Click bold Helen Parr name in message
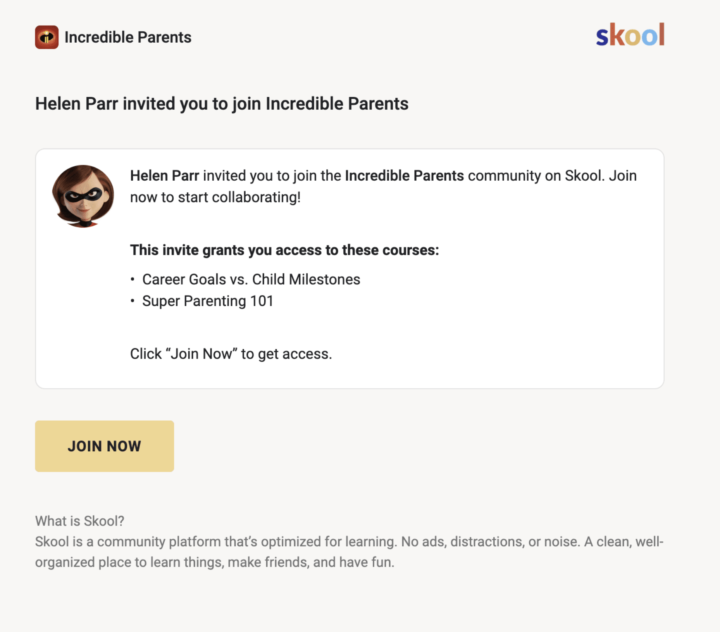Viewport: 720px width, 632px height. pos(164,175)
